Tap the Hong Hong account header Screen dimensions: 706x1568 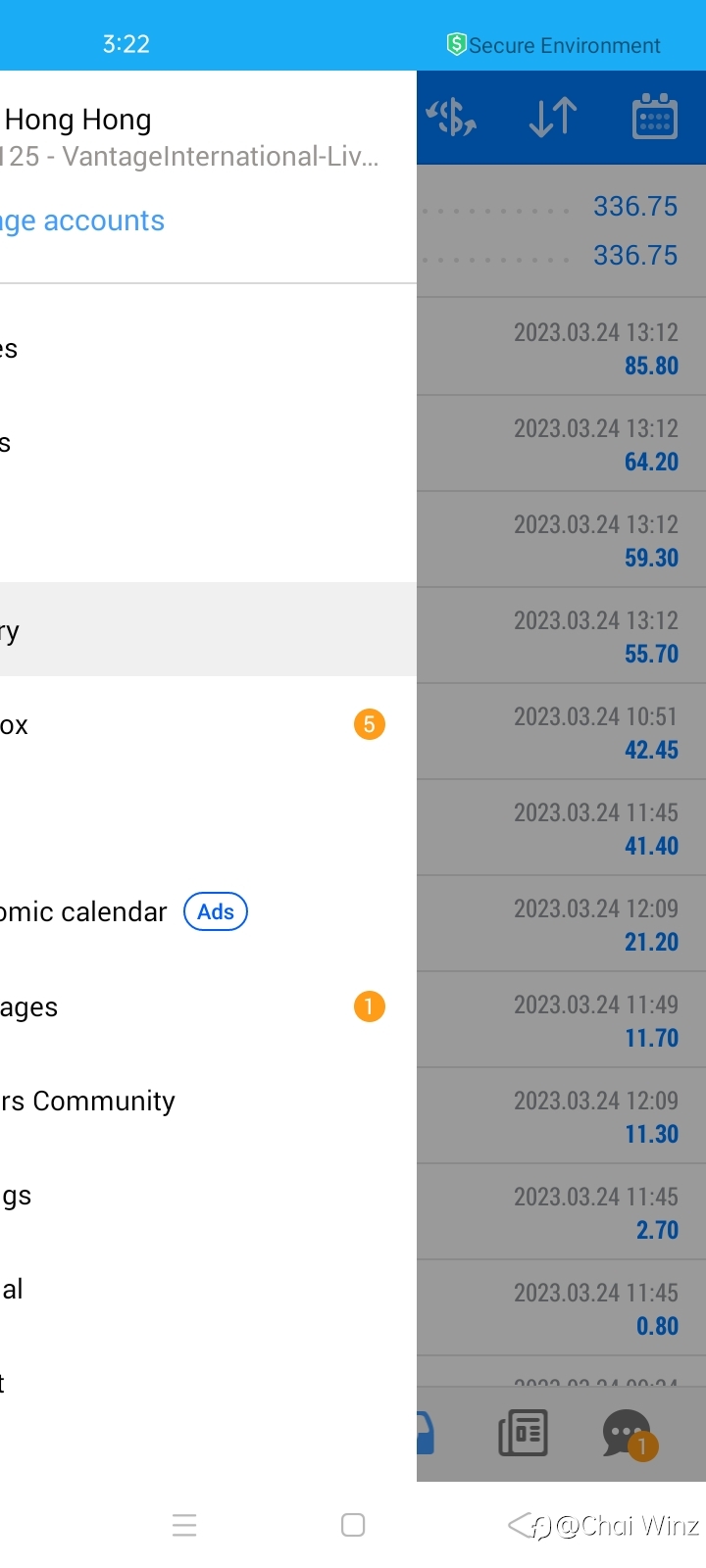tap(78, 120)
